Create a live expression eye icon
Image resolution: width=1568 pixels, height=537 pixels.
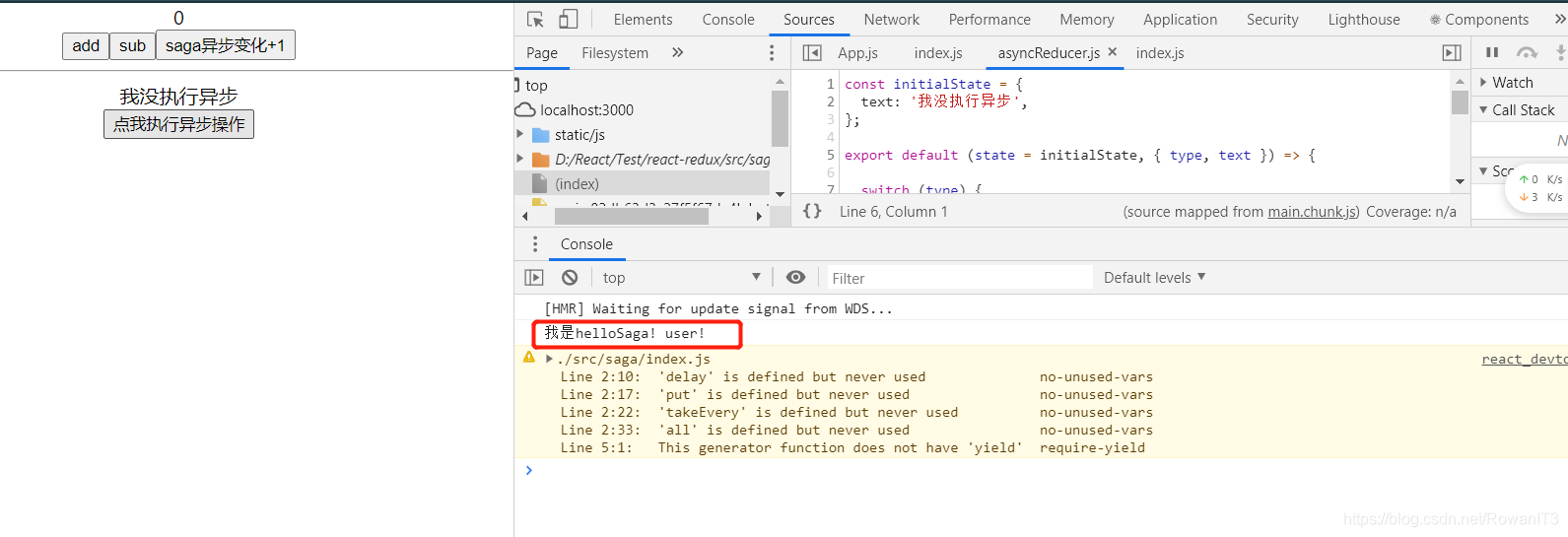(796, 278)
